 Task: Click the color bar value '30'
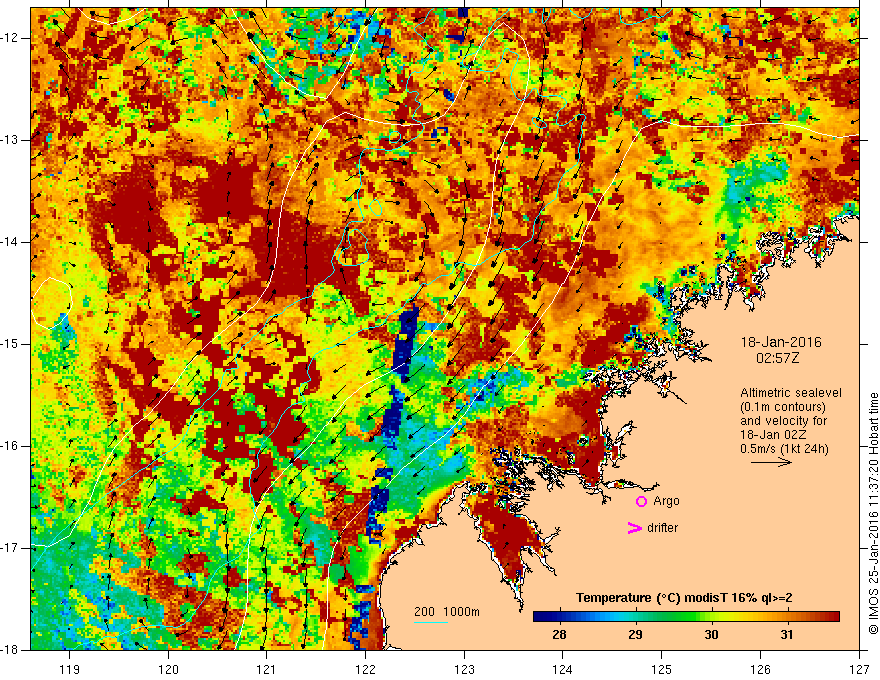coord(711,635)
